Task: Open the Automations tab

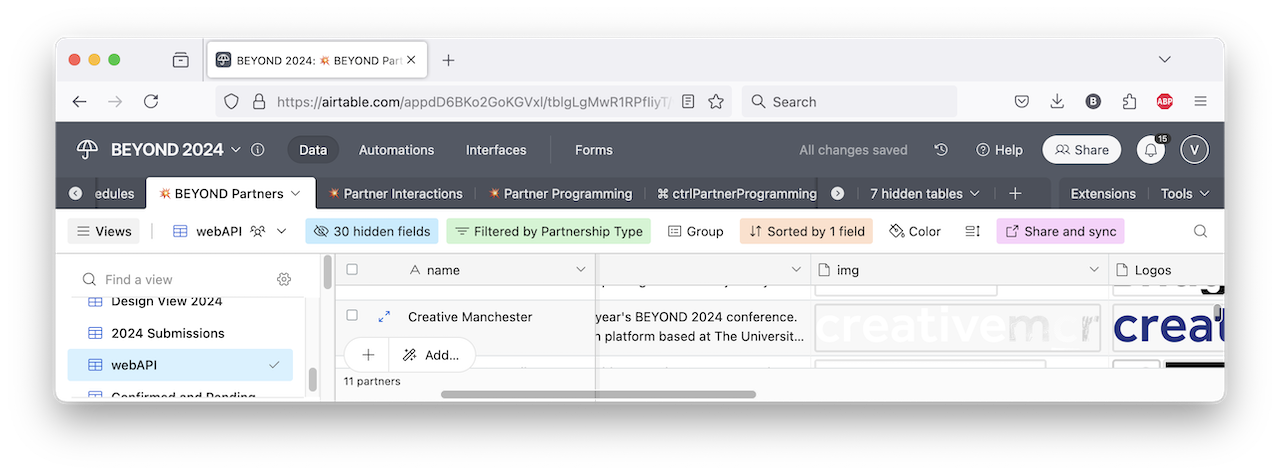Action: tap(397, 150)
